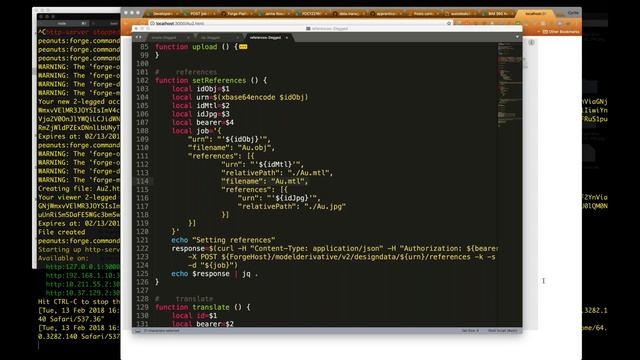Click the tab history back/forward arrows in Sublime Text

(139, 37)
